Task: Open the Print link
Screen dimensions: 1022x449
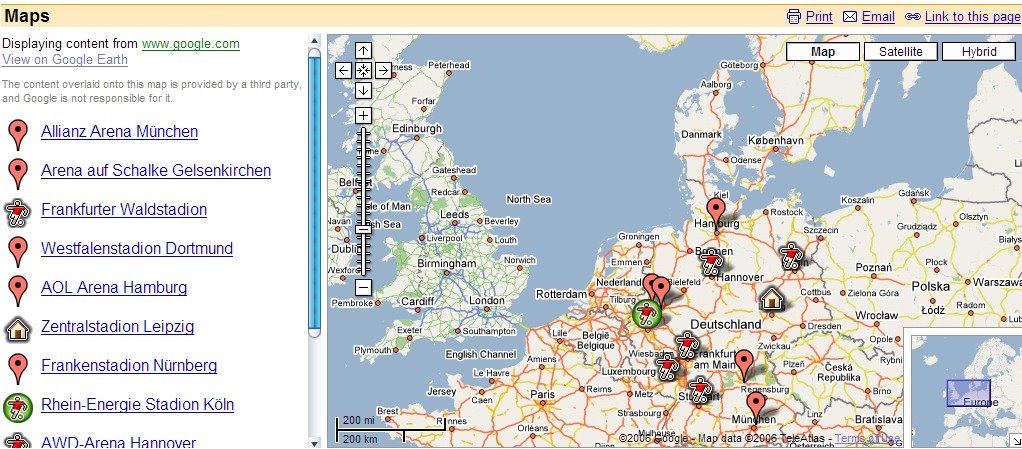Action: point(819,16)
